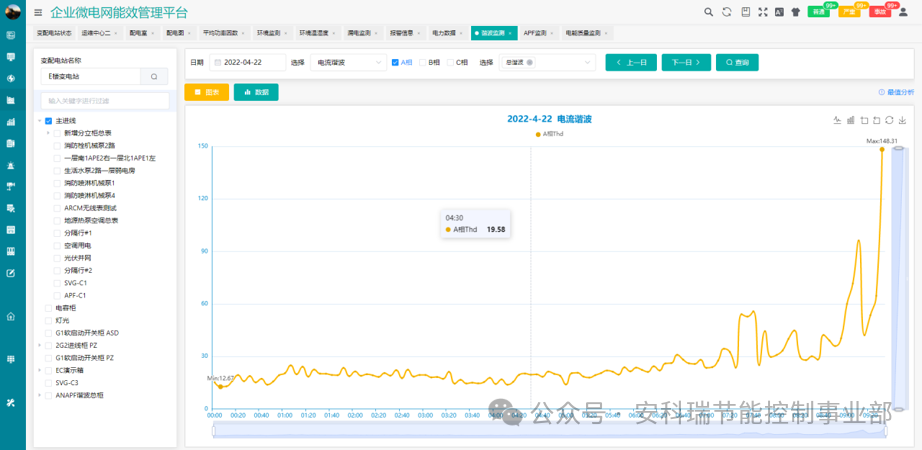This screenshot has height=450, width=922.
Task: Switch chart to line type icon
Action: (837, 120)
